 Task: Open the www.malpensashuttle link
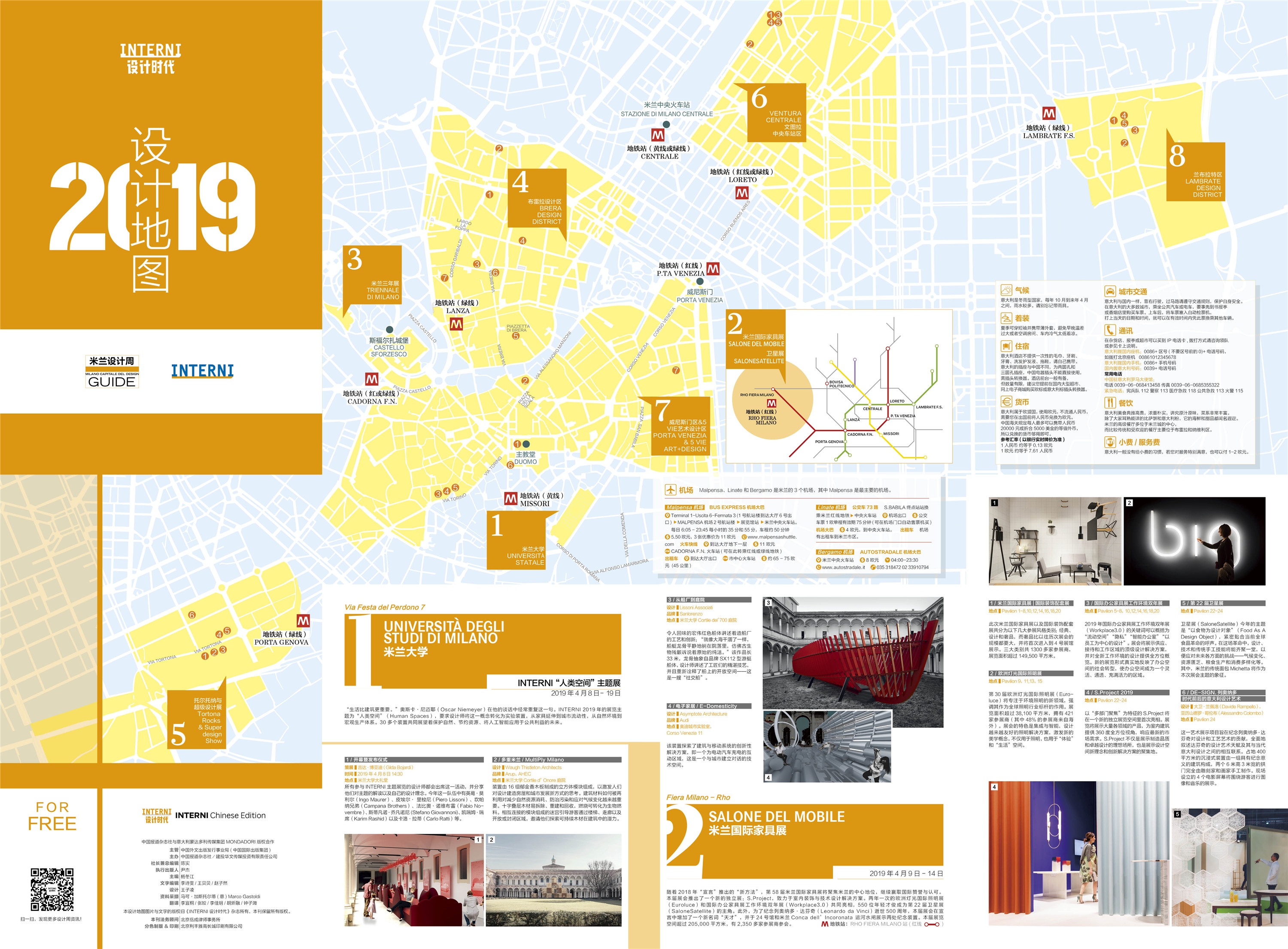tap(772, 536)
